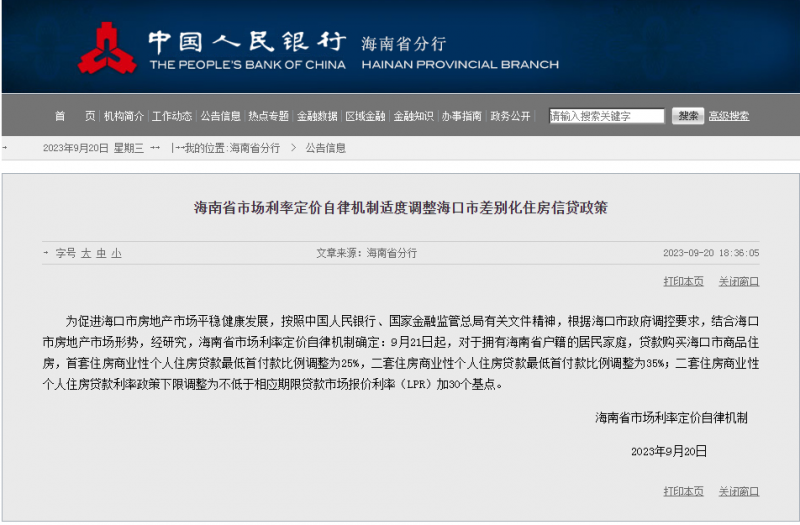Click the bottom 关闭窗口 close window link
800x525 pixels.
pos(739,491)
